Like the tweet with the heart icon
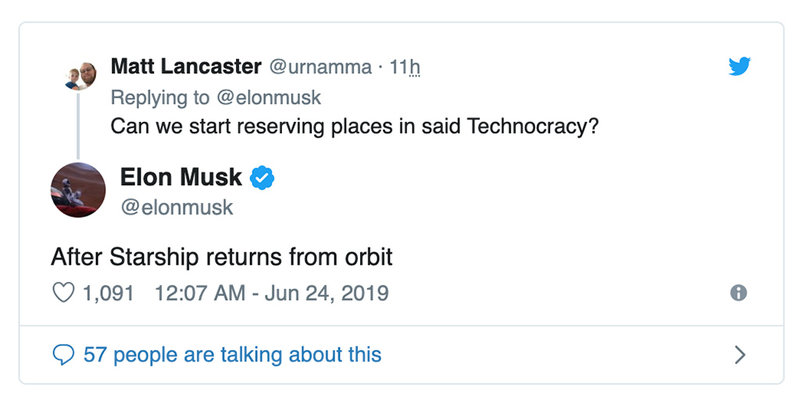 (63, 293)
